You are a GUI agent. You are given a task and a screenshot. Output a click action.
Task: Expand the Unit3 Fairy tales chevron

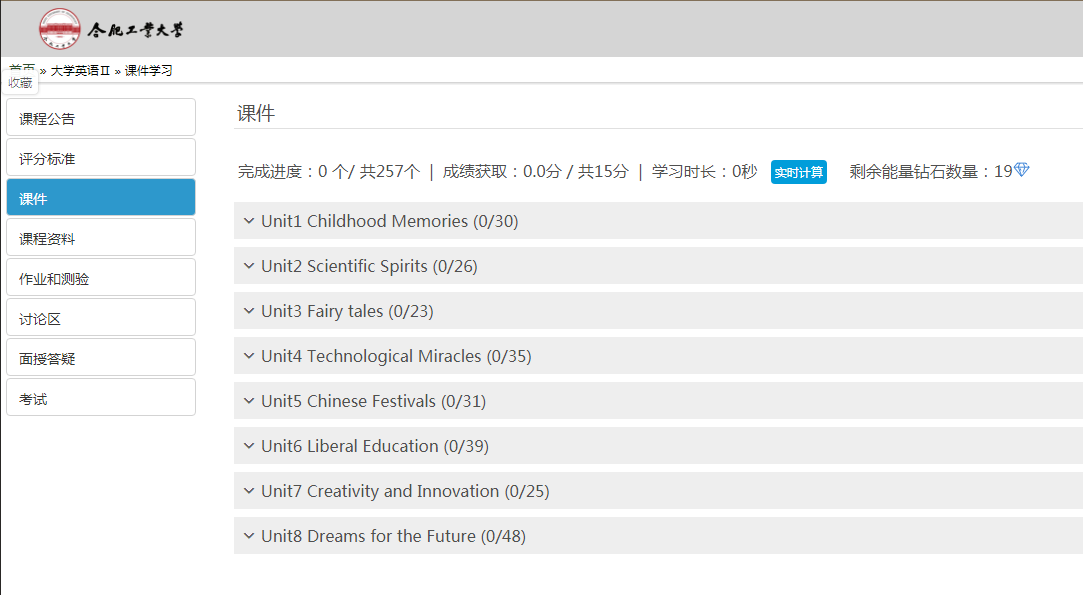[x=249, y=311]
